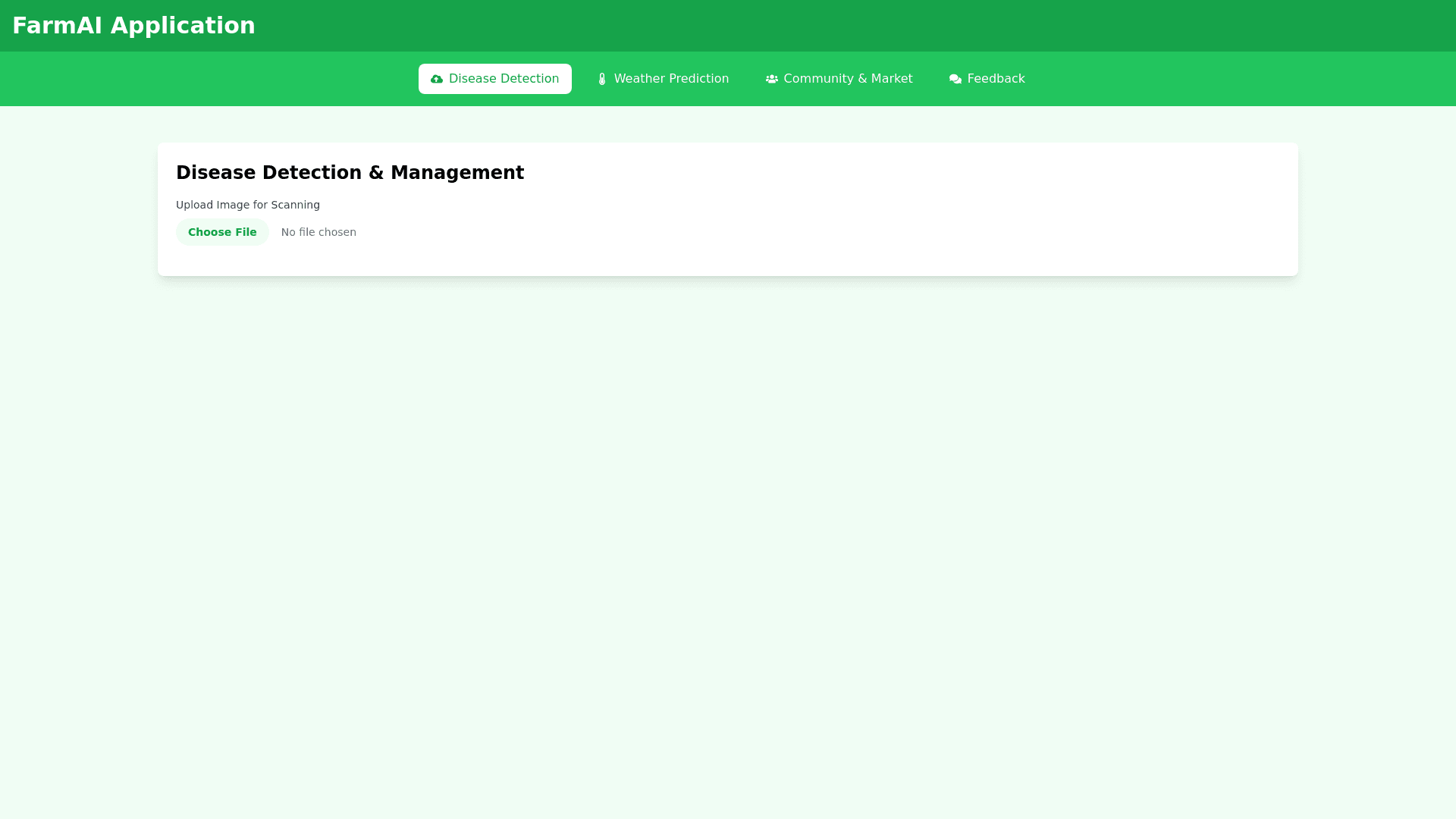
Task: Open the Disease Detection tab
Action: coord(494,79)
